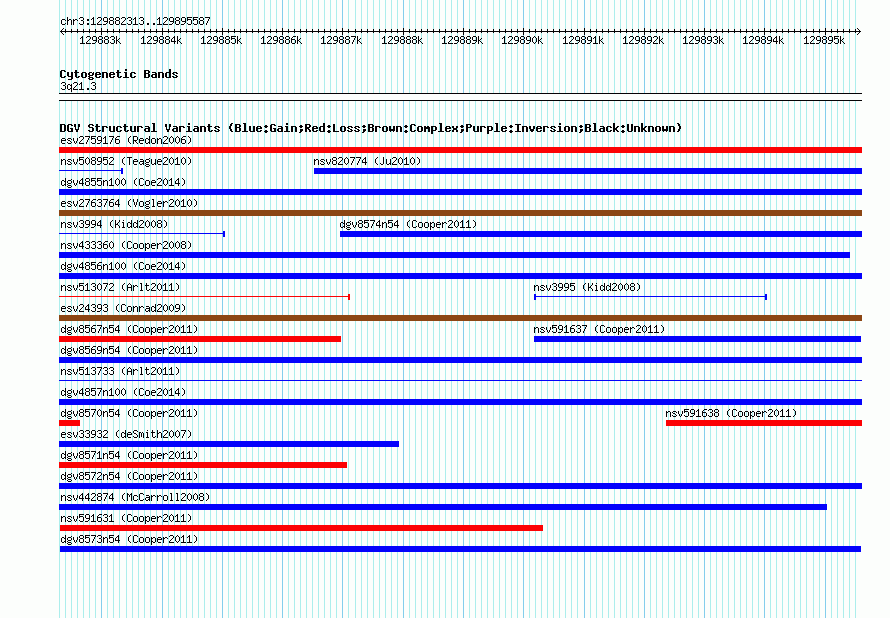Click the 129895k ruler position
The width and height of the screenshot is (890, 618).
pyautogui.click(x=824, y=40)
